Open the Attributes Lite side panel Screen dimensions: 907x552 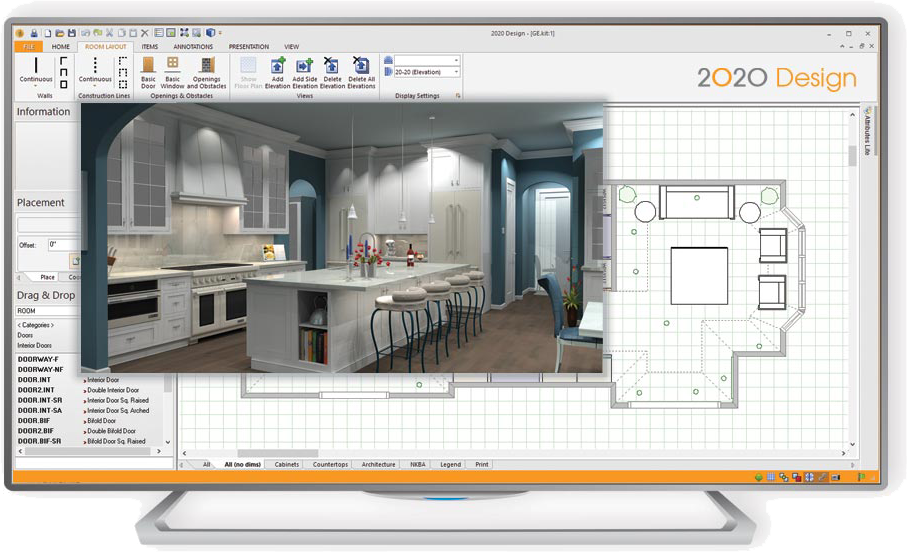tap(867, 130)
